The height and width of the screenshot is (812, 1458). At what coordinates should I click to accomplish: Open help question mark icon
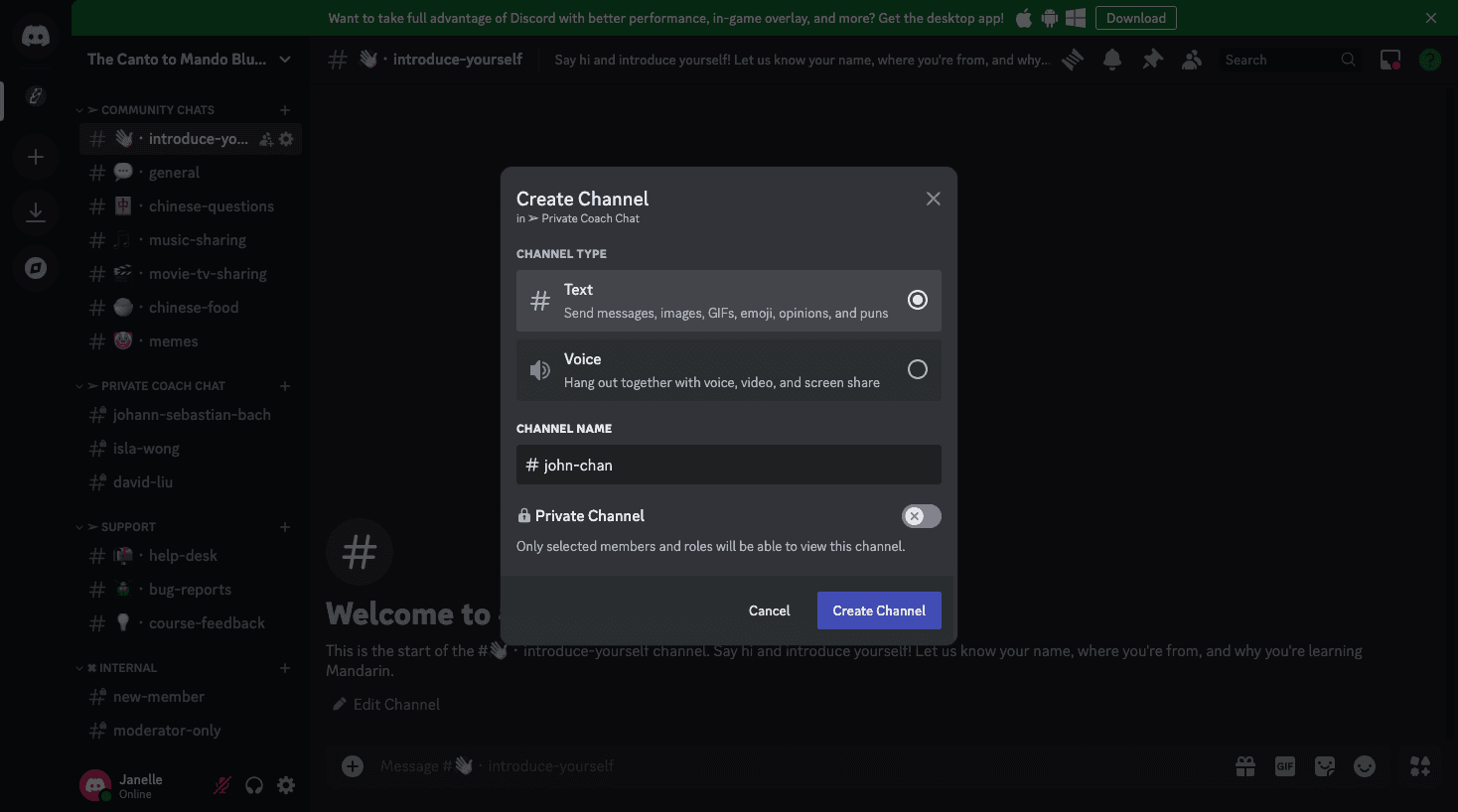(x=1430, y=60)
